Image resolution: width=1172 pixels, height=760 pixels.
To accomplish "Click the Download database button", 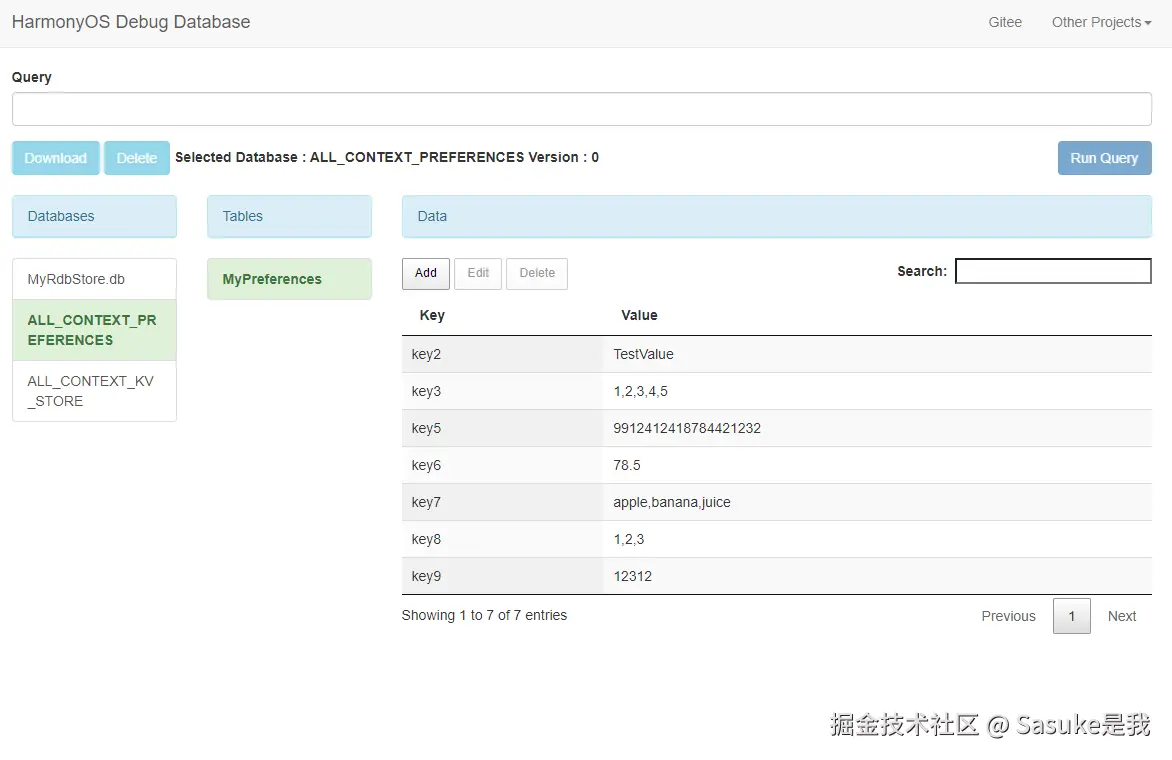I will click(x=55, y=158).
